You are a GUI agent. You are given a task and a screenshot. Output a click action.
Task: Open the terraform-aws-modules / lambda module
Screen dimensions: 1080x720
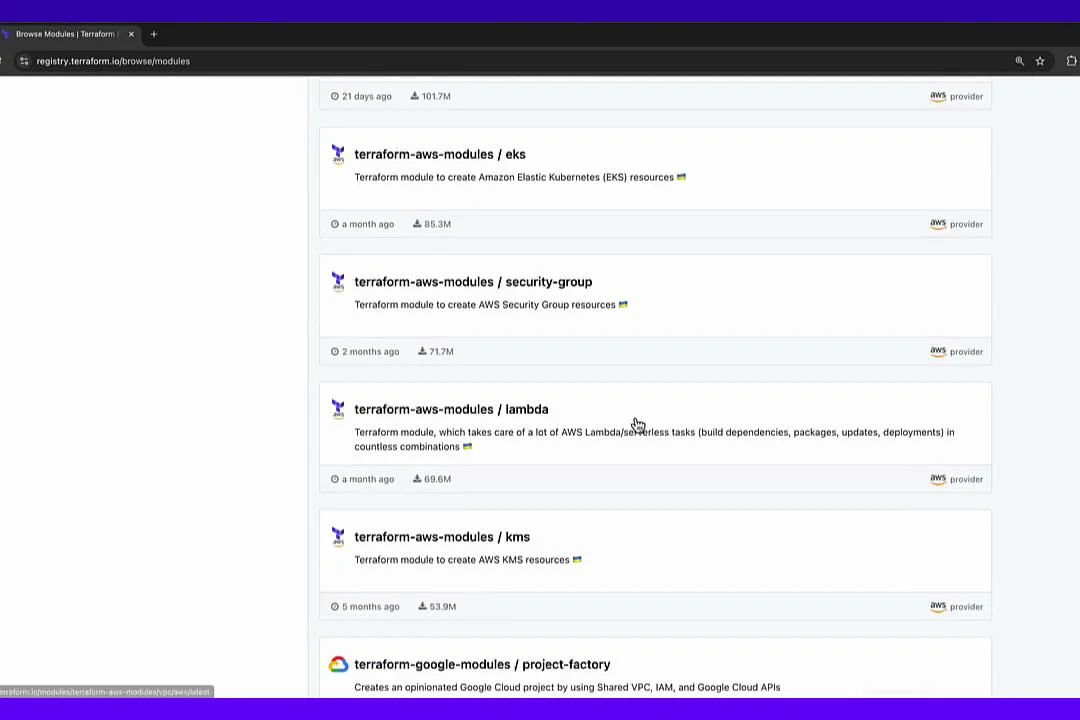click(451, 409)
